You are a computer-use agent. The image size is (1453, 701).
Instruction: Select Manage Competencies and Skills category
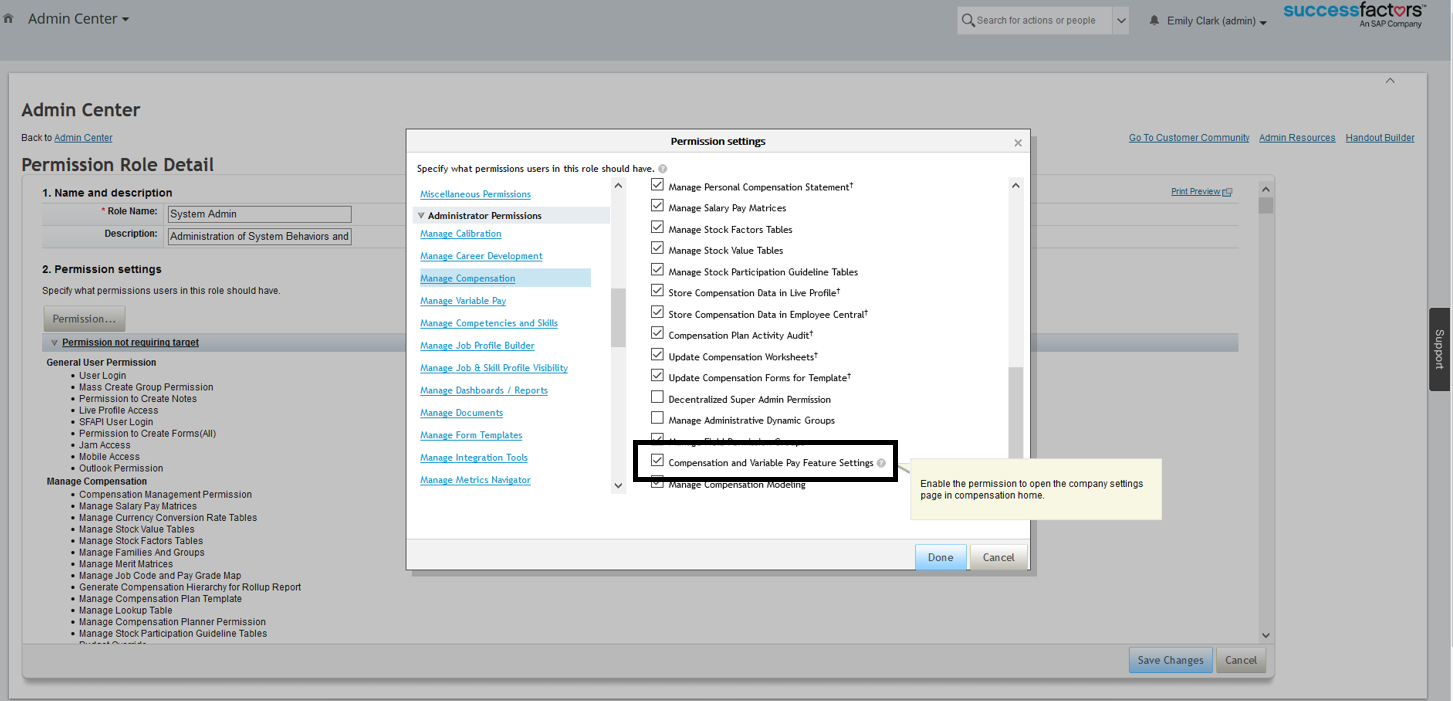(489, 323)
